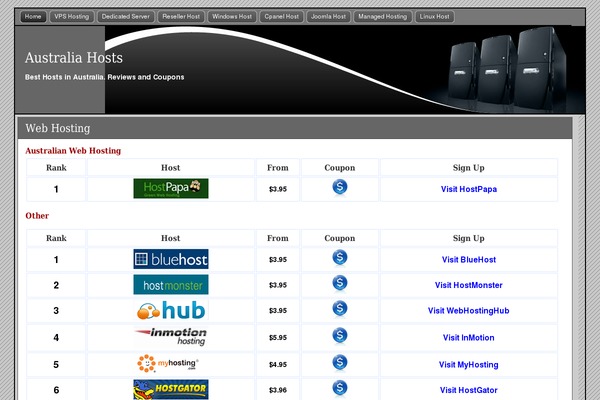Follow the Visit MyHosting link
Viewport: 600px width, 400px height.
pyautogui.click(x=469, y=364)
